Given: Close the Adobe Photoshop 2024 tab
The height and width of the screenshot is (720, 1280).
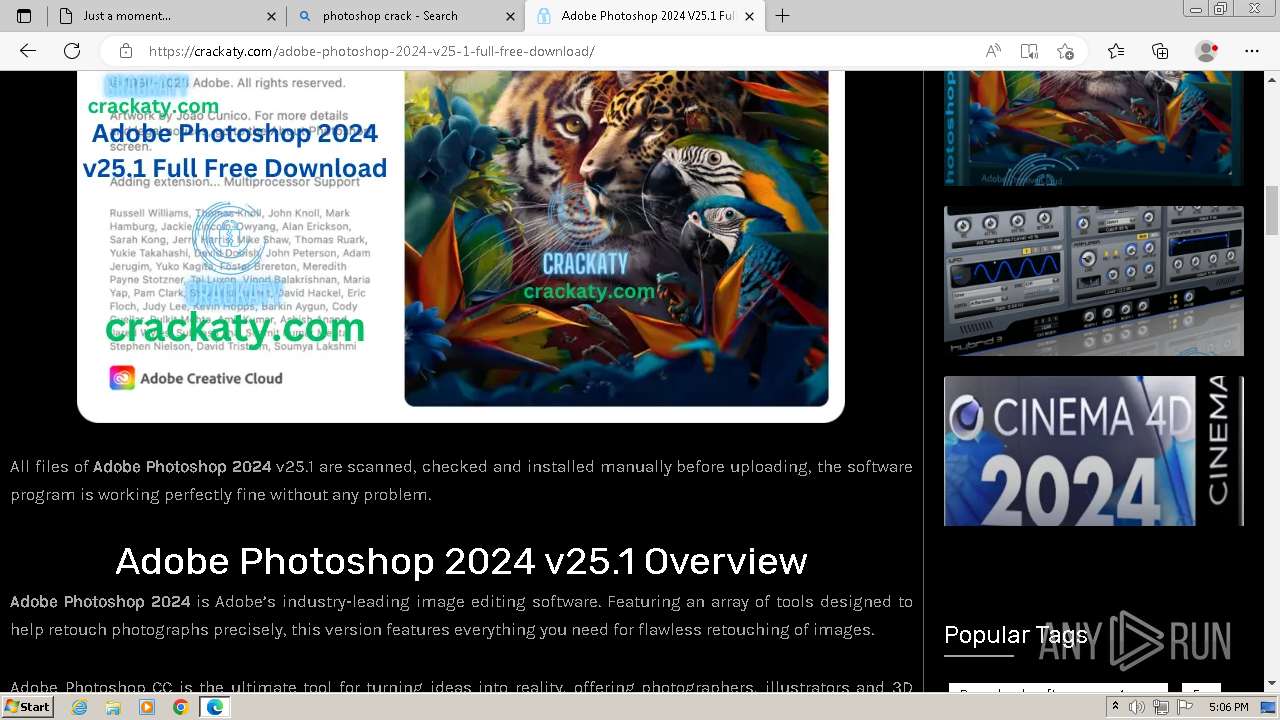Looking at the screenshot, I should pos(749,16).
